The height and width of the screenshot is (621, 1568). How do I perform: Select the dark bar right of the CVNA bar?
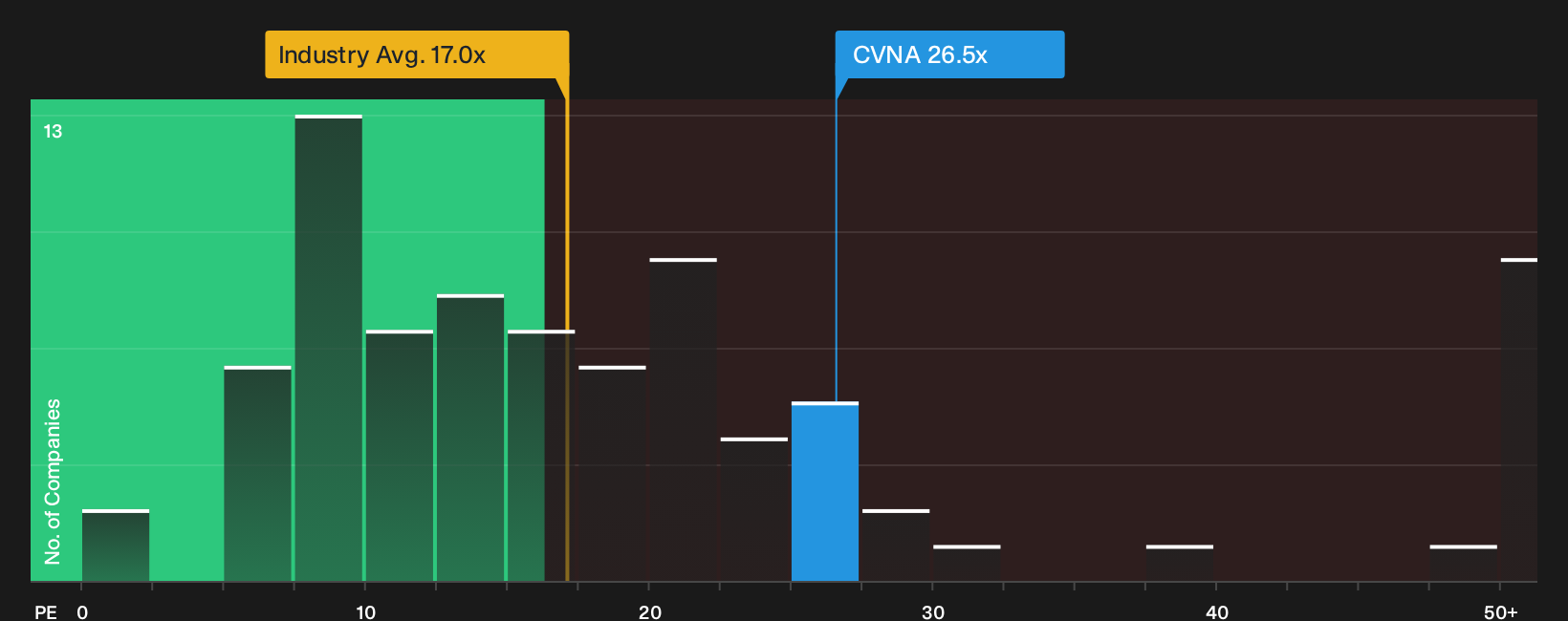896,546
